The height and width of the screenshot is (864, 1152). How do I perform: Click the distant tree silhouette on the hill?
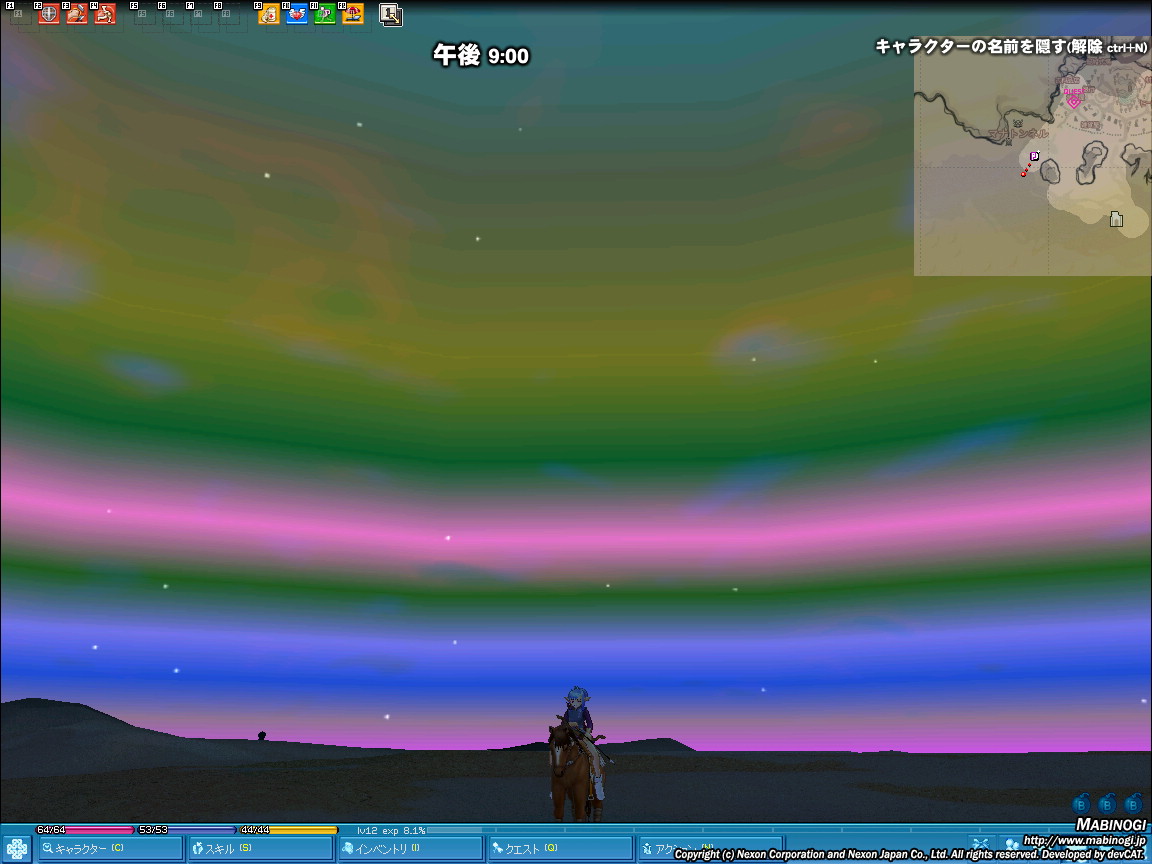pos(262,735)
